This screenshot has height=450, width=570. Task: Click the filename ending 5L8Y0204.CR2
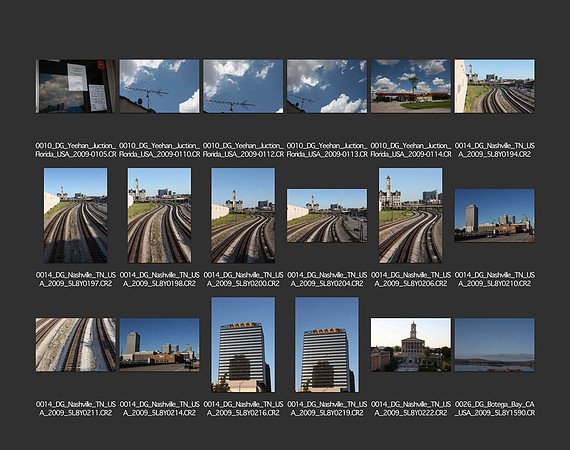point(327,279)
